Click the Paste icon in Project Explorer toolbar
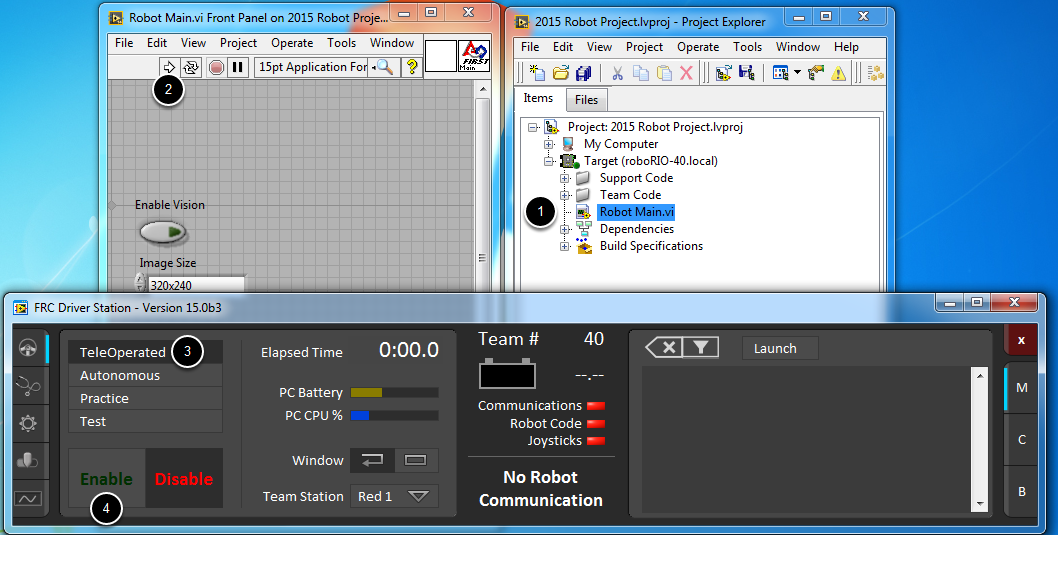The image size is (1058, 569). 664,73
